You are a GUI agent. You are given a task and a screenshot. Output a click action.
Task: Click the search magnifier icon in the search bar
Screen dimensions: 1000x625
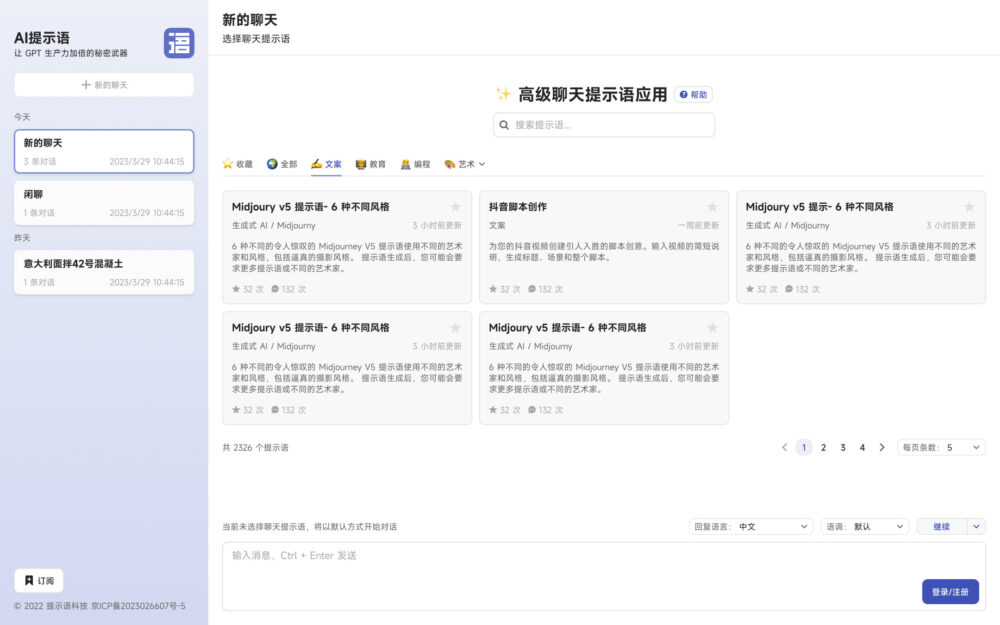504,124
